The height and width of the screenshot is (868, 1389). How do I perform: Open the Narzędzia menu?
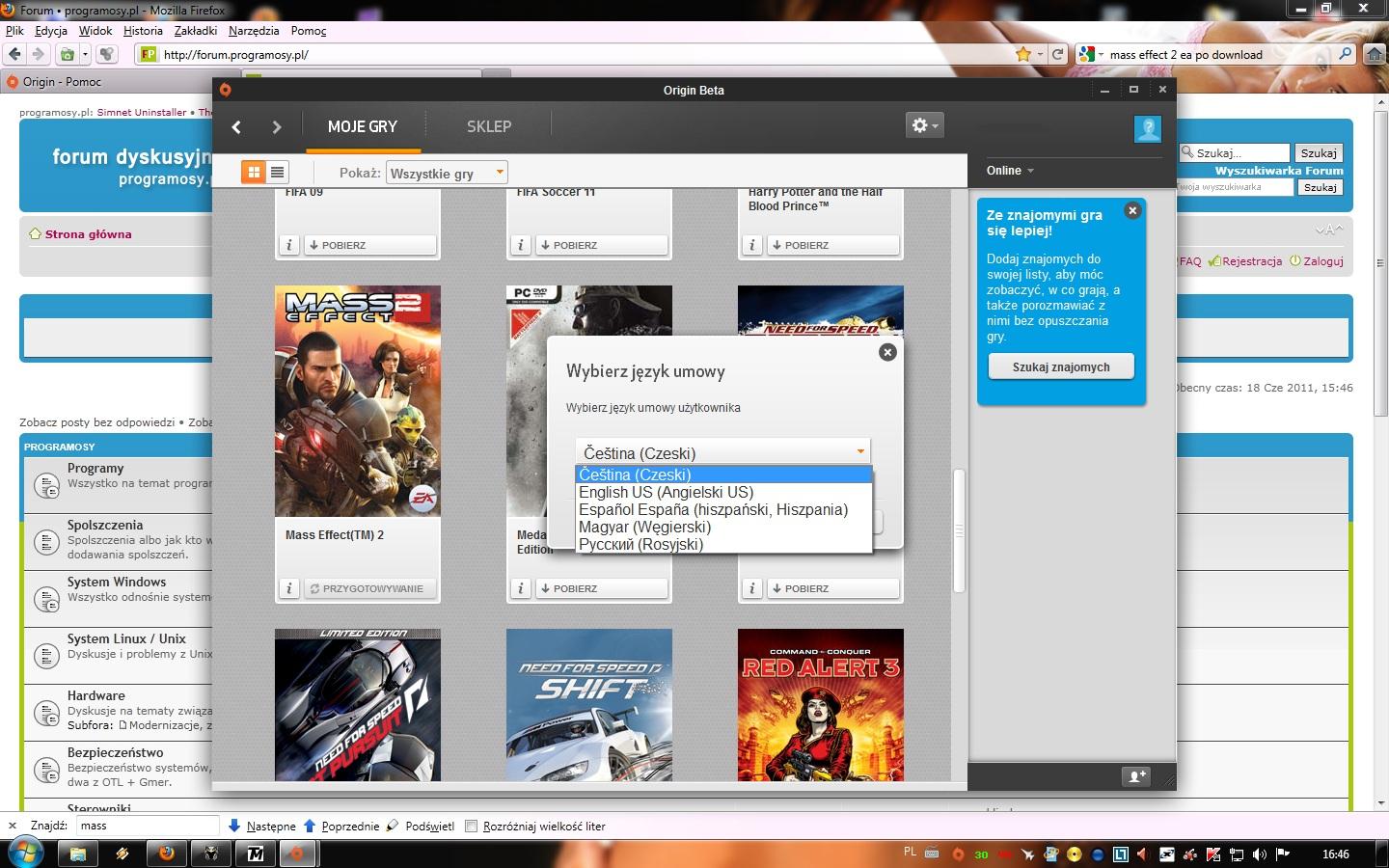pos(254,31)
